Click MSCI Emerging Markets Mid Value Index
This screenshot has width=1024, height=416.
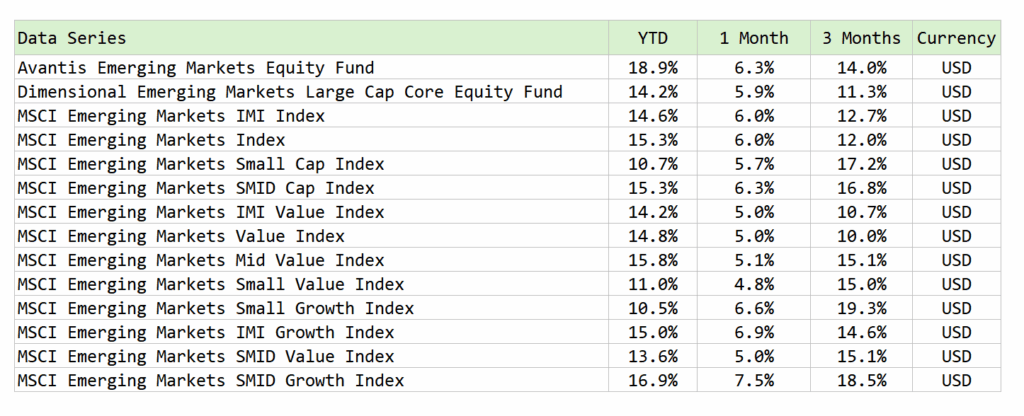[x=201, y=260]
